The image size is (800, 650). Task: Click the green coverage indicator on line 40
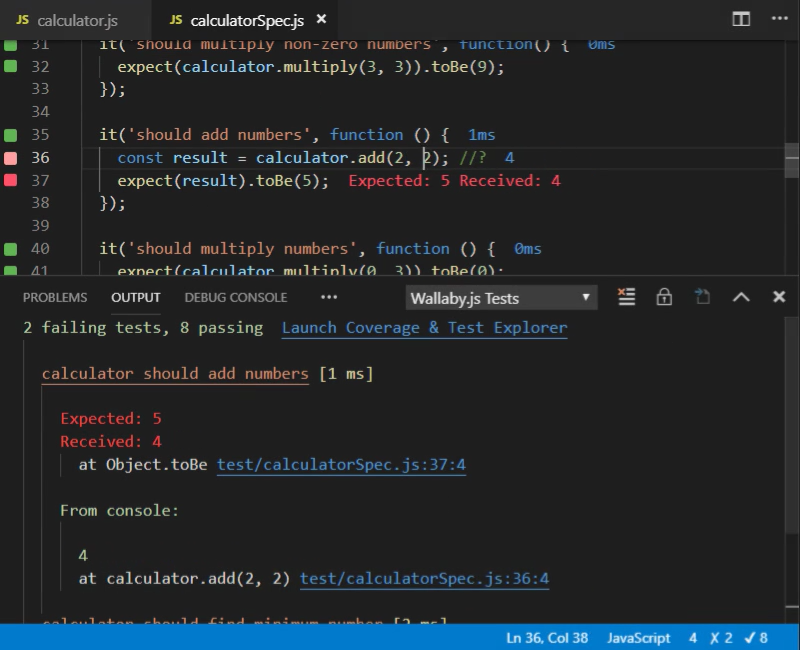[x=11, y=249]
